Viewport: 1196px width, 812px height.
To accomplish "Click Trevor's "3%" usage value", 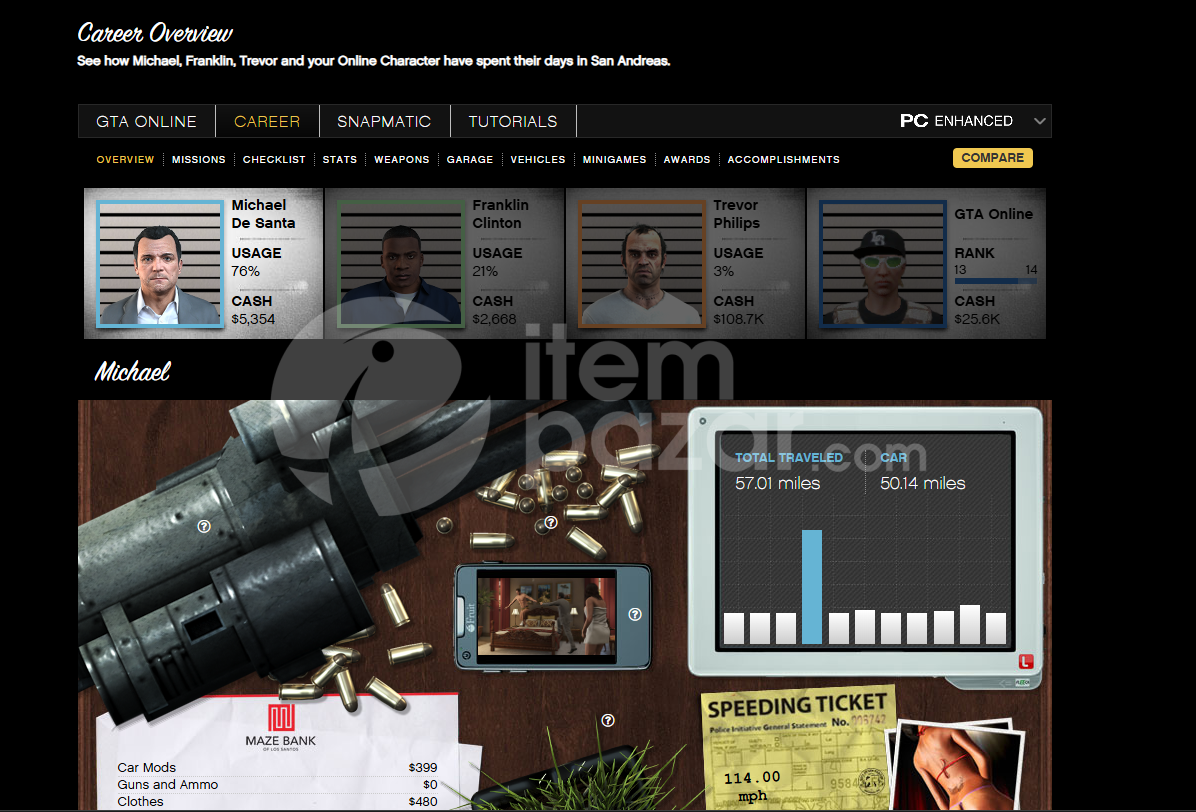I will [x=724, y=271].
